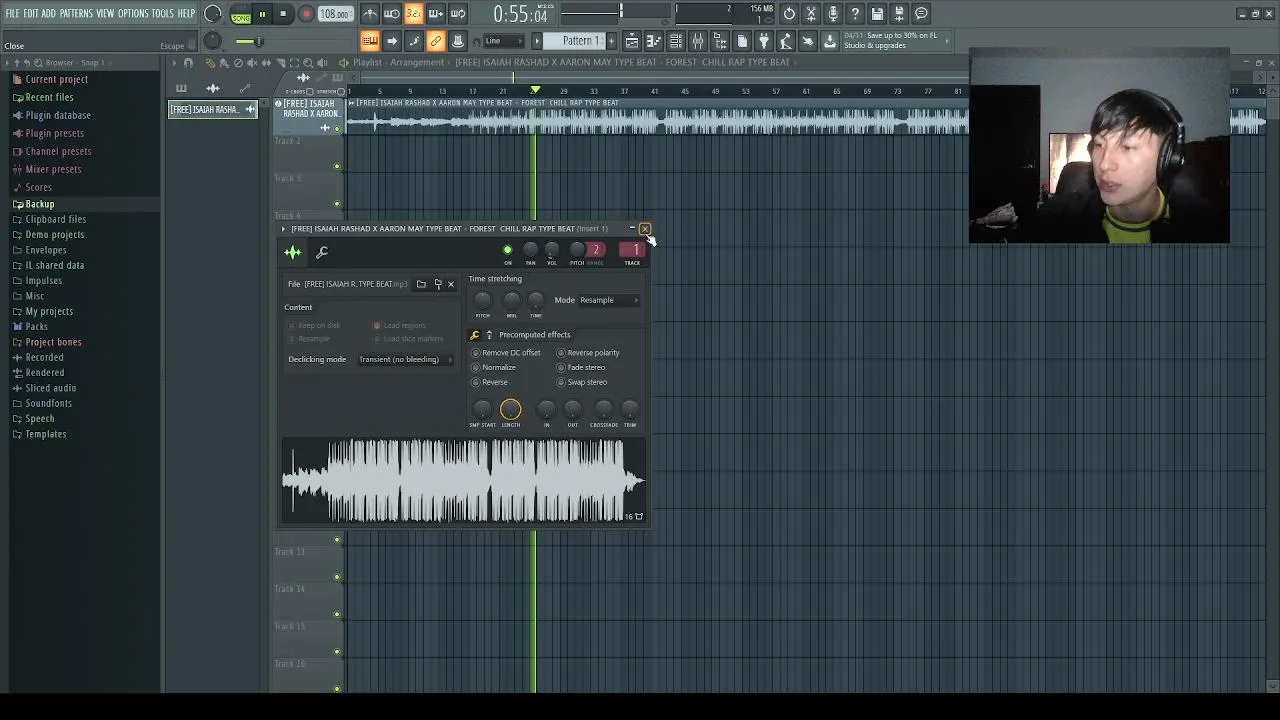
Task: Click the PAN knob in sampler
Action: [530, 250]
